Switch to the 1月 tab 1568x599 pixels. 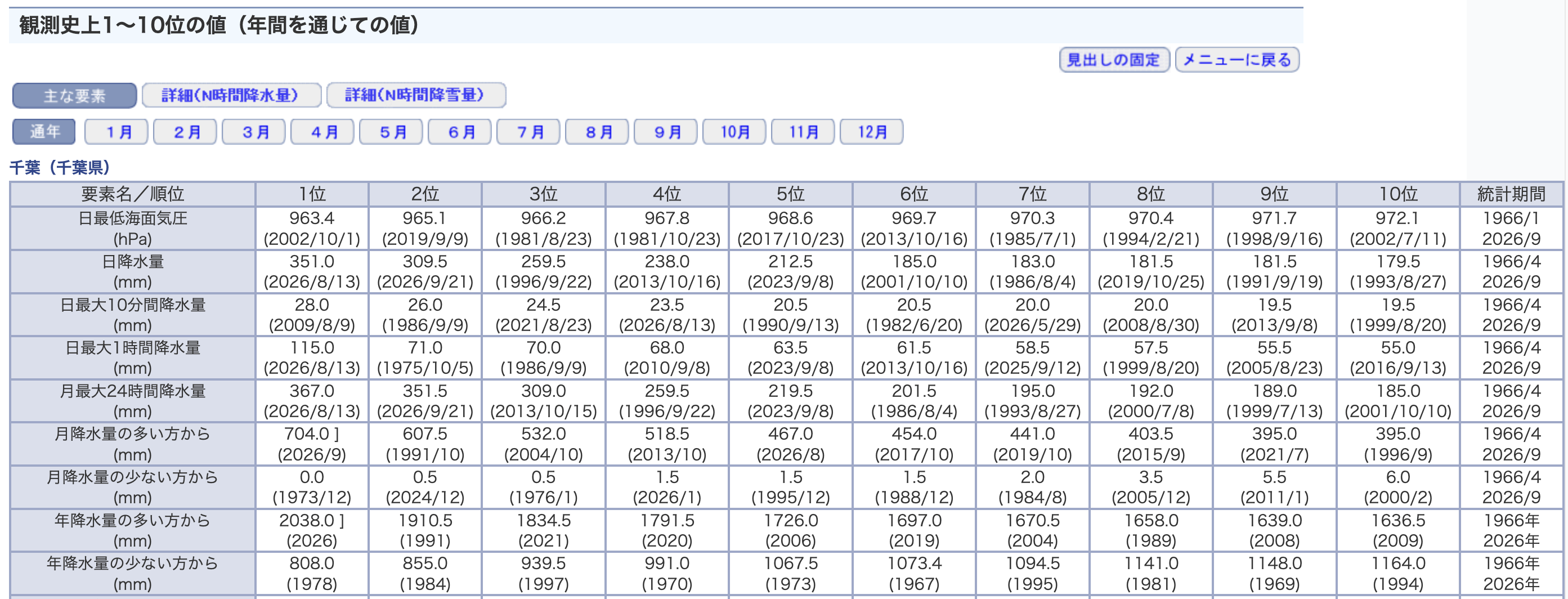coord(117,132)
